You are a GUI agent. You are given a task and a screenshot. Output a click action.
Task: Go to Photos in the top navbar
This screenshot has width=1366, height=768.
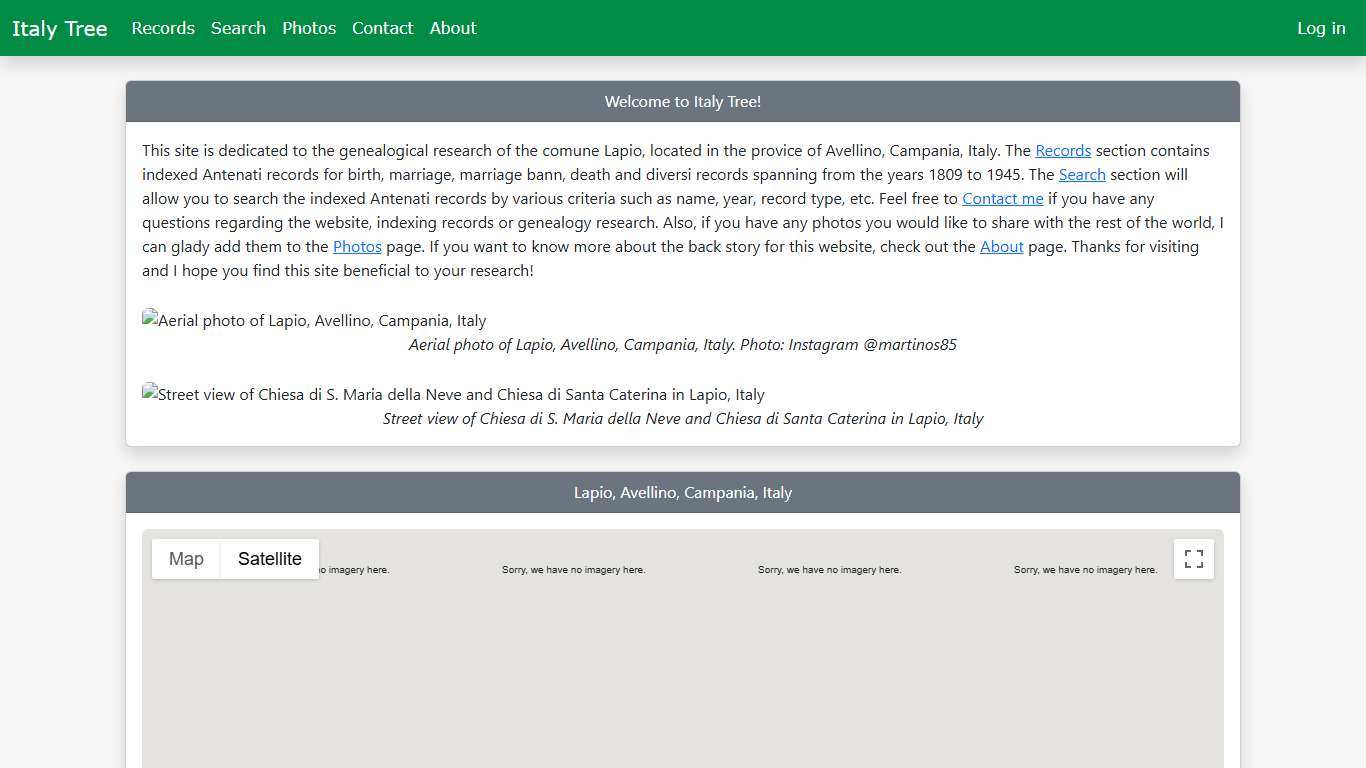click(309, 28)
